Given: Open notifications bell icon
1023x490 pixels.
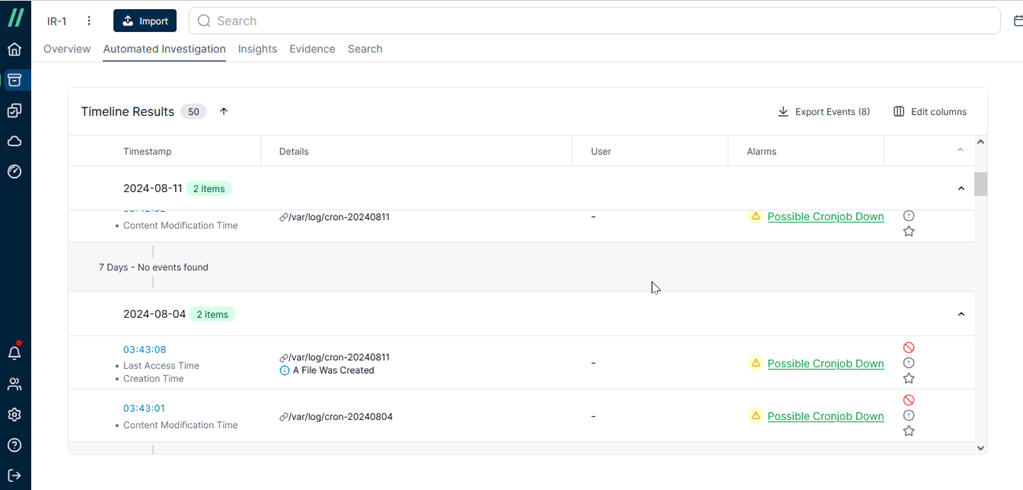Looking at the screenshot, I should [14, 352].
